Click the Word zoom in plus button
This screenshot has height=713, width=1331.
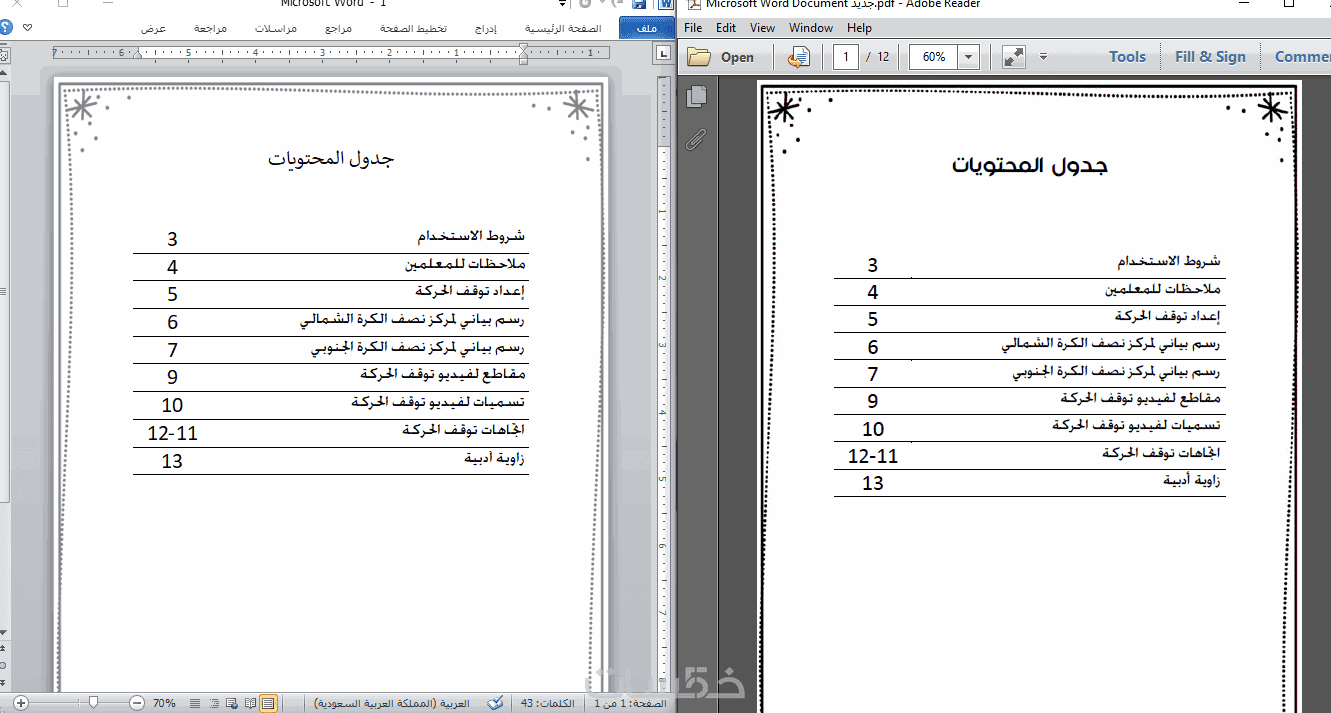pyautogui.click(x=21, y=703)
